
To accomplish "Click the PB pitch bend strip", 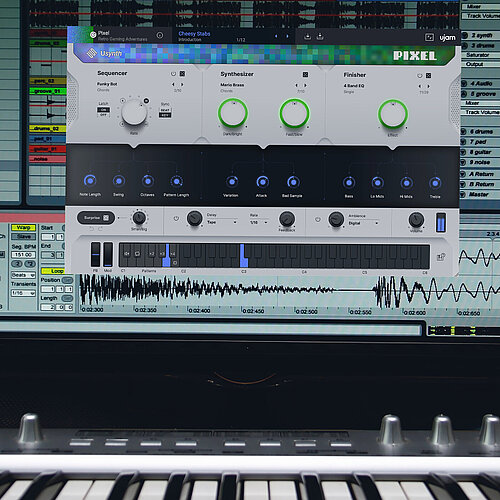I will [x=95, y=254].
